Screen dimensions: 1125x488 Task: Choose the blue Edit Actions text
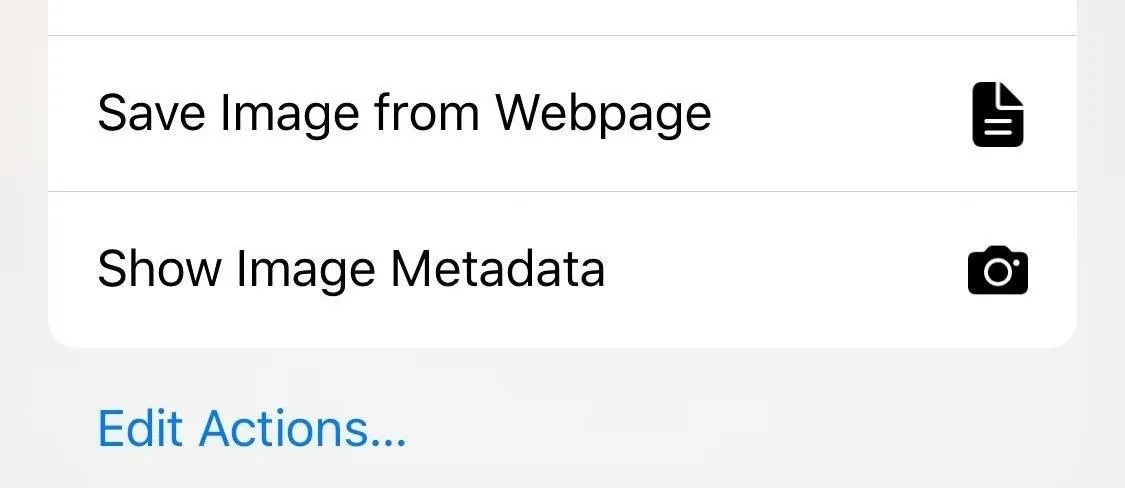pyautogui.click(x=252, y=428)
